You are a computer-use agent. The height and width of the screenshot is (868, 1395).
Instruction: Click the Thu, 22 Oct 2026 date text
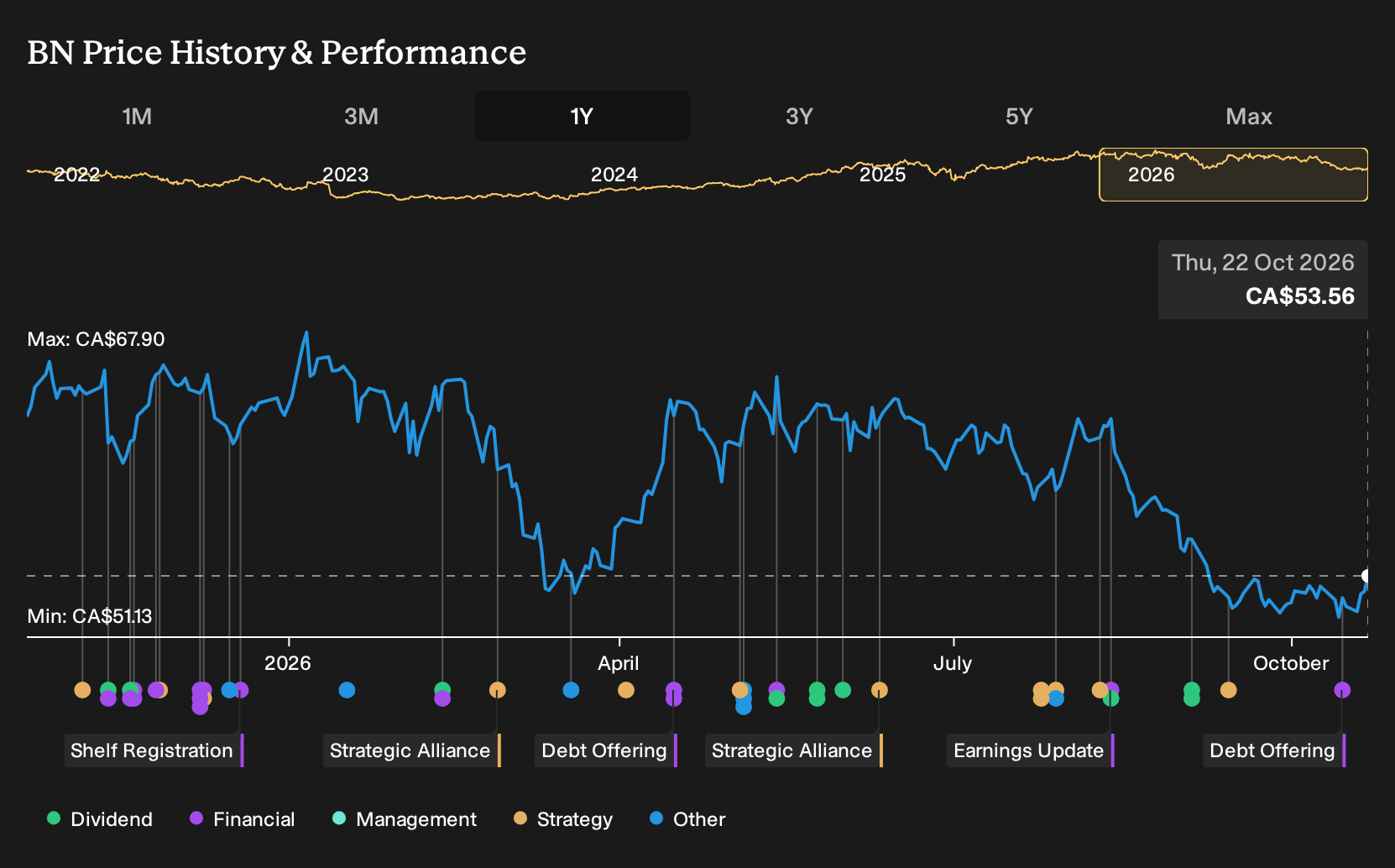tap(1262, 263)
